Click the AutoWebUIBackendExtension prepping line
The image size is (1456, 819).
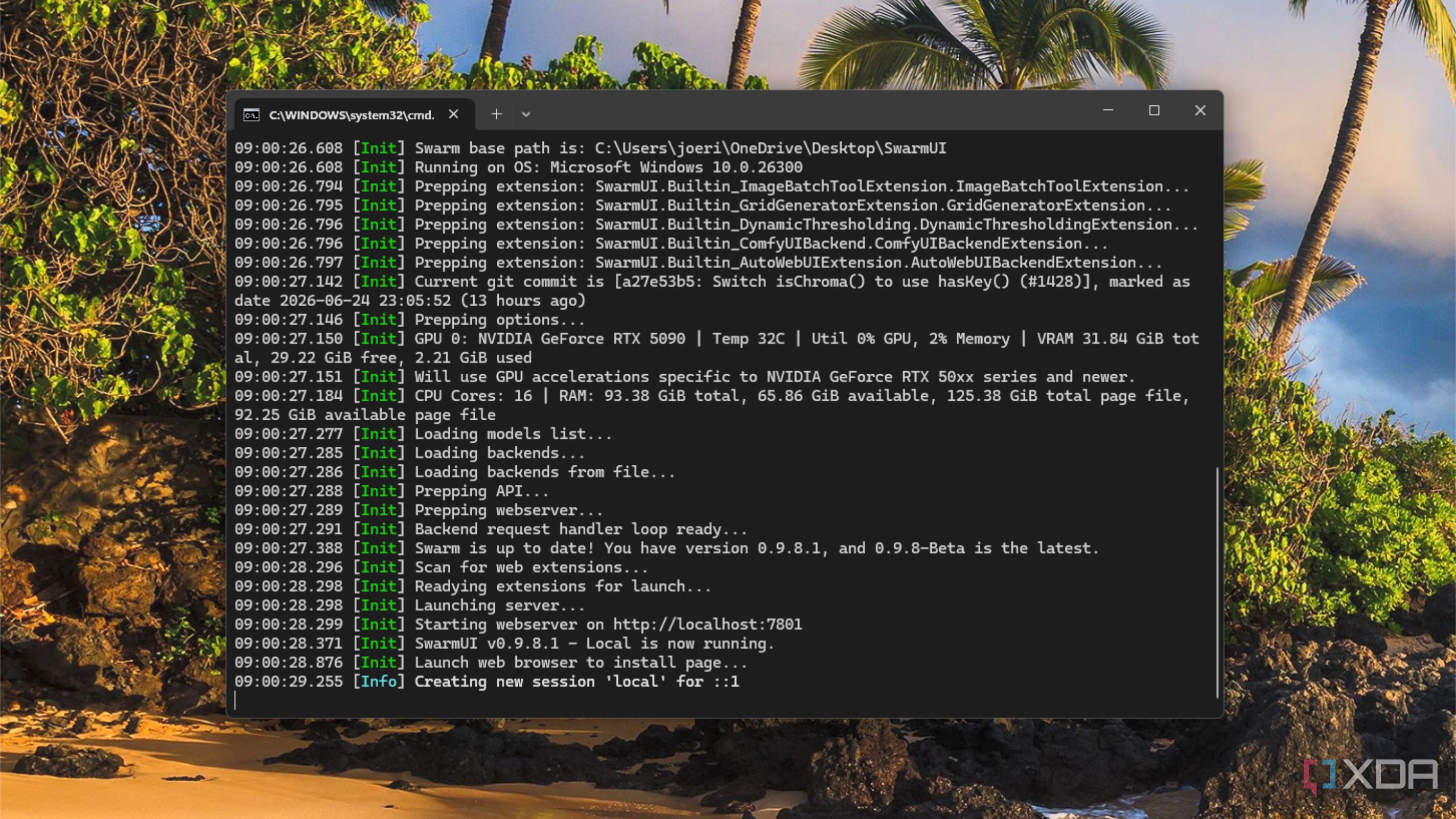698,263
